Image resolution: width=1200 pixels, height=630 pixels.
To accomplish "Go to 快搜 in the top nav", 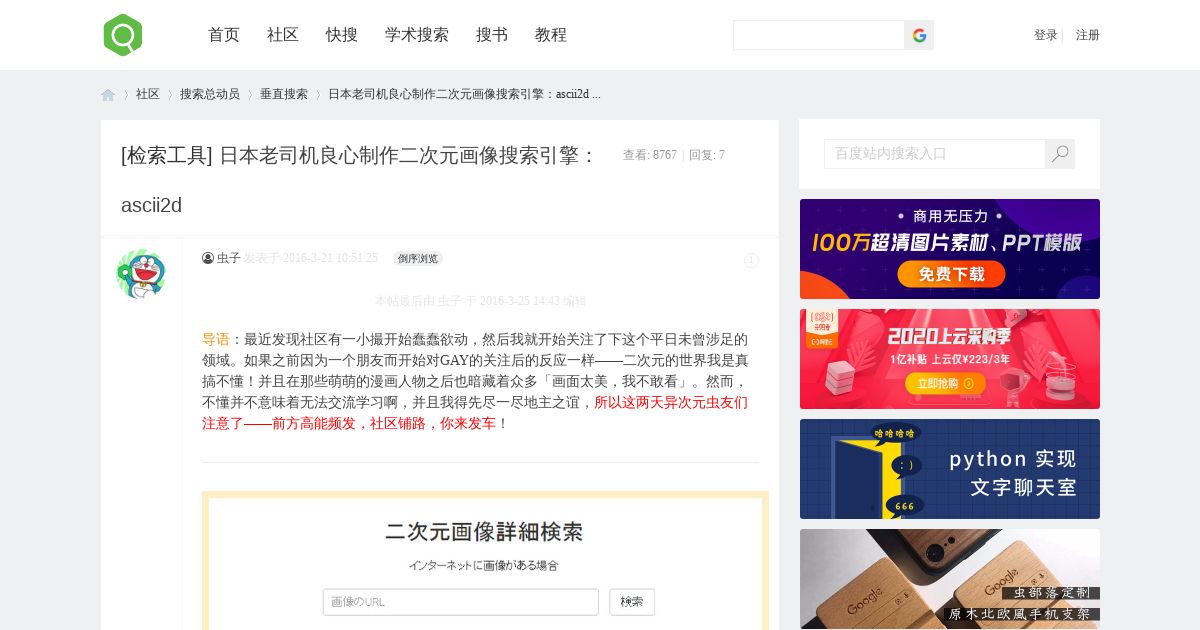I will point(342,35).
